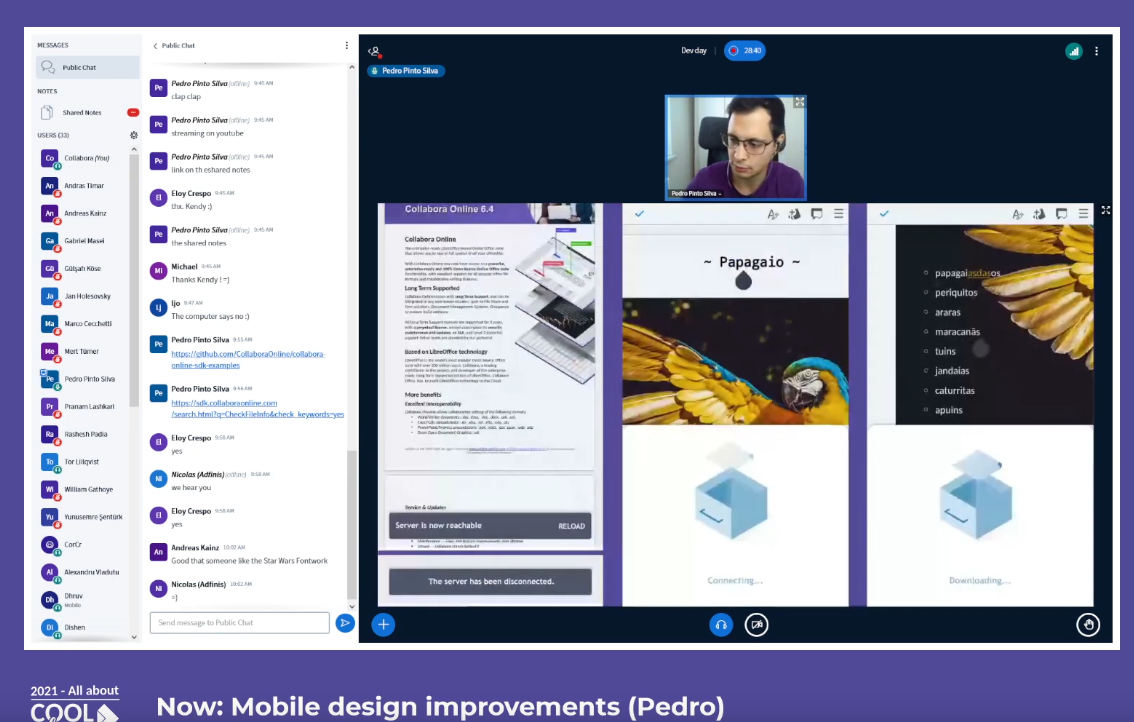This screenshot has width=1134, height=722.
Task: Open the sdk.collaboraonline.com search link
Action: pos(257,409)
